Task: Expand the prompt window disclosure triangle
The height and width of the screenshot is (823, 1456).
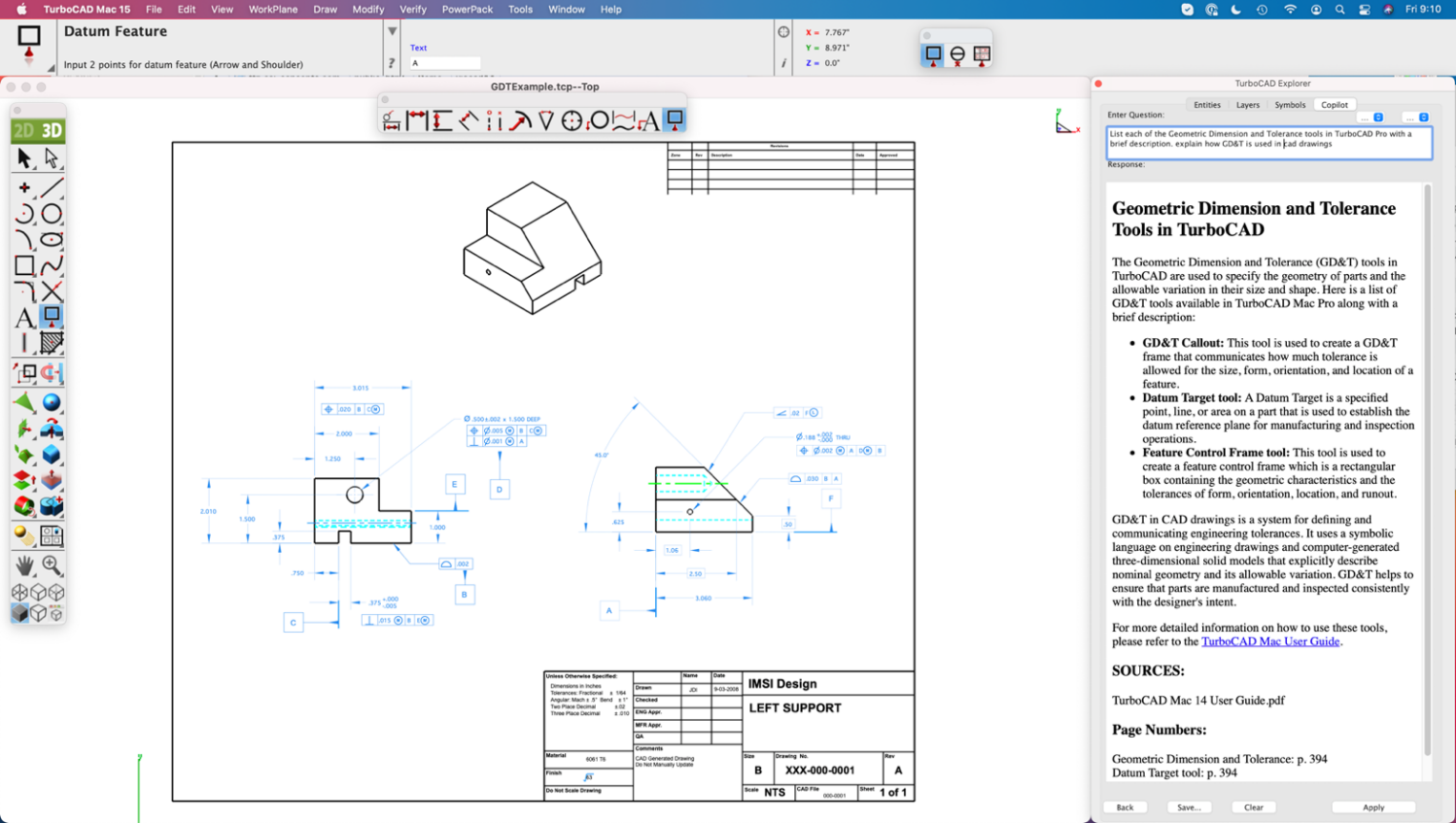Action: (391, 32)
